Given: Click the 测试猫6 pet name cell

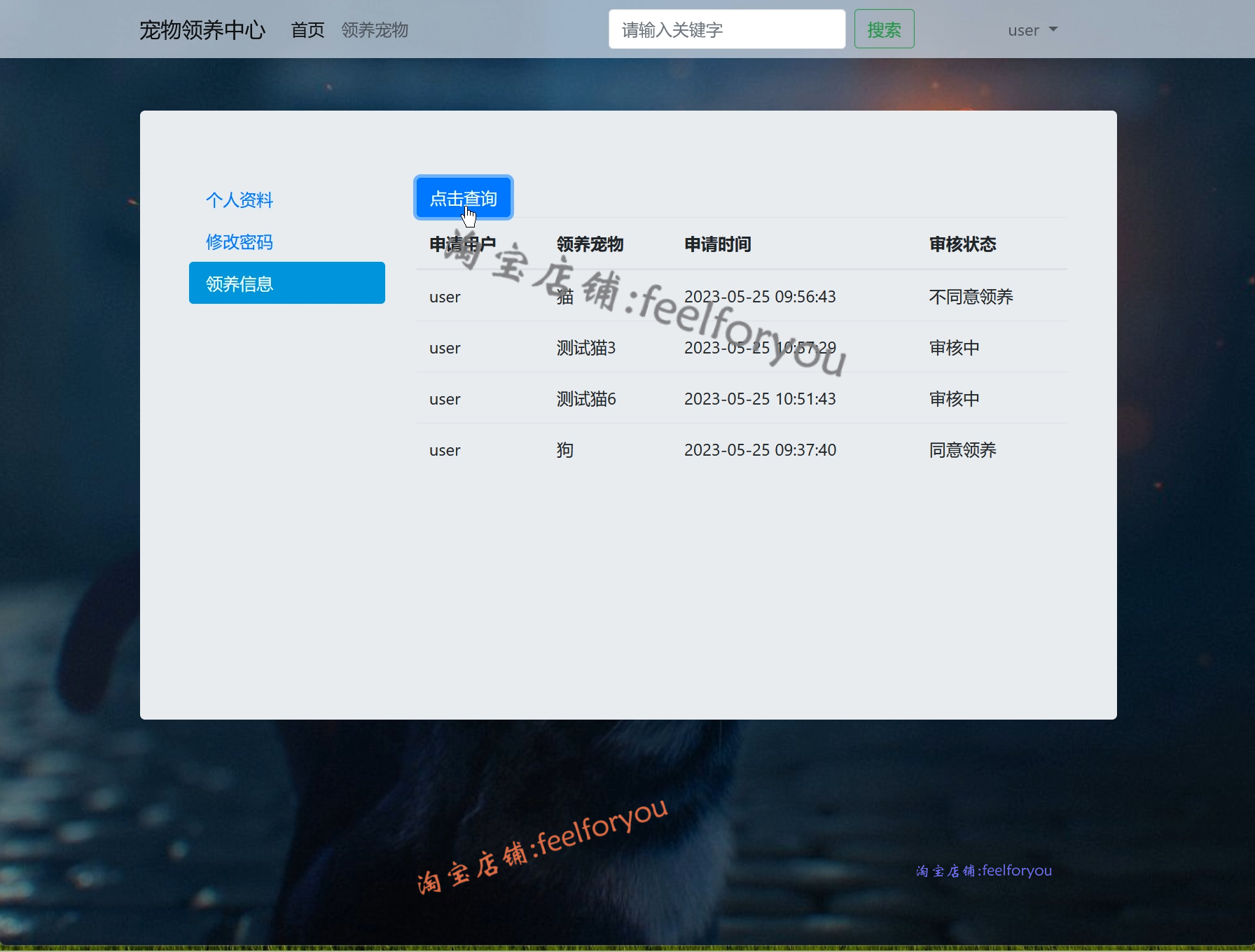Looking at the screenshot, I should 586,399.
